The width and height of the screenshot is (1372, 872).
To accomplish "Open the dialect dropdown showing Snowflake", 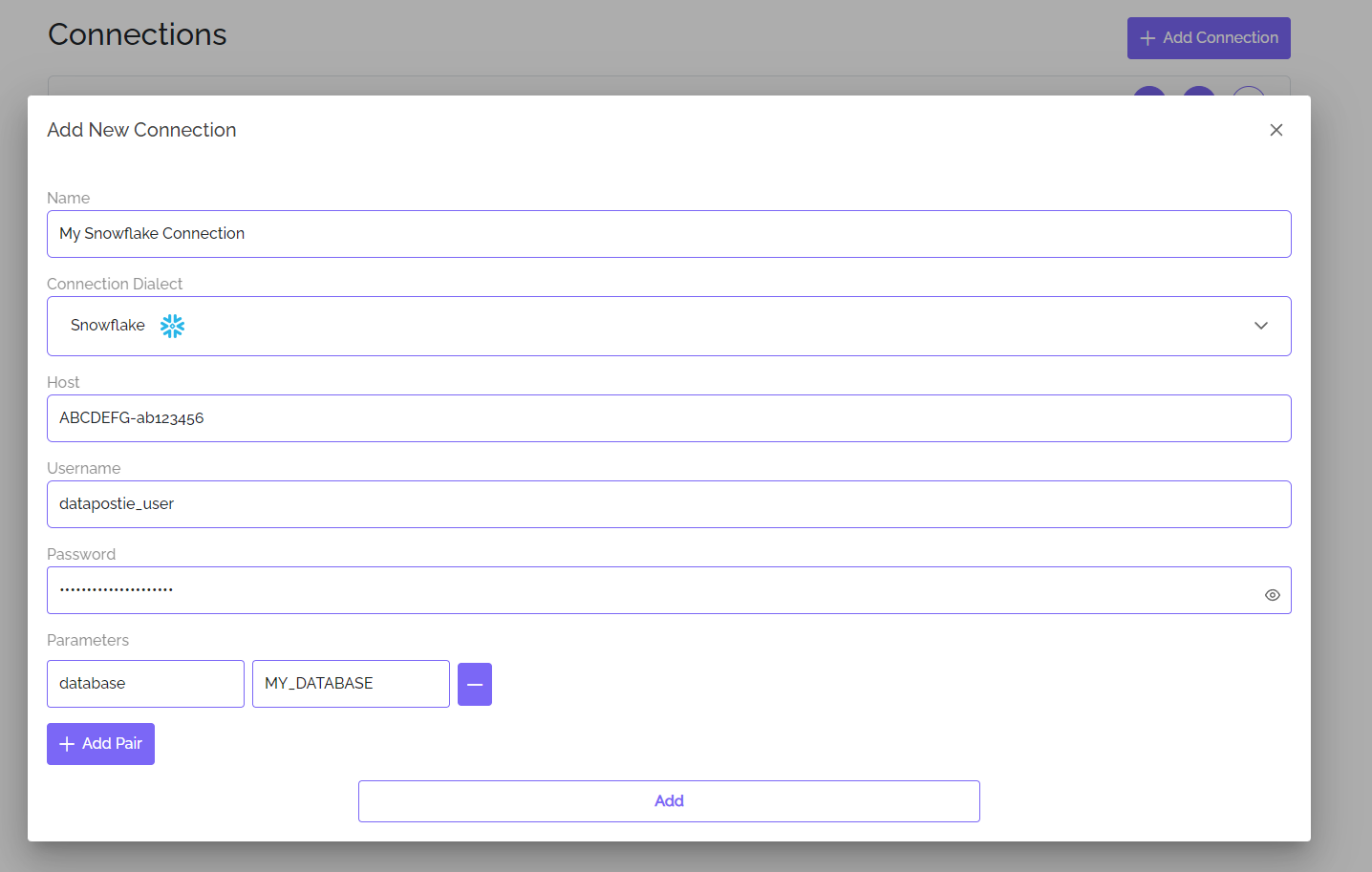I will 669,326.
